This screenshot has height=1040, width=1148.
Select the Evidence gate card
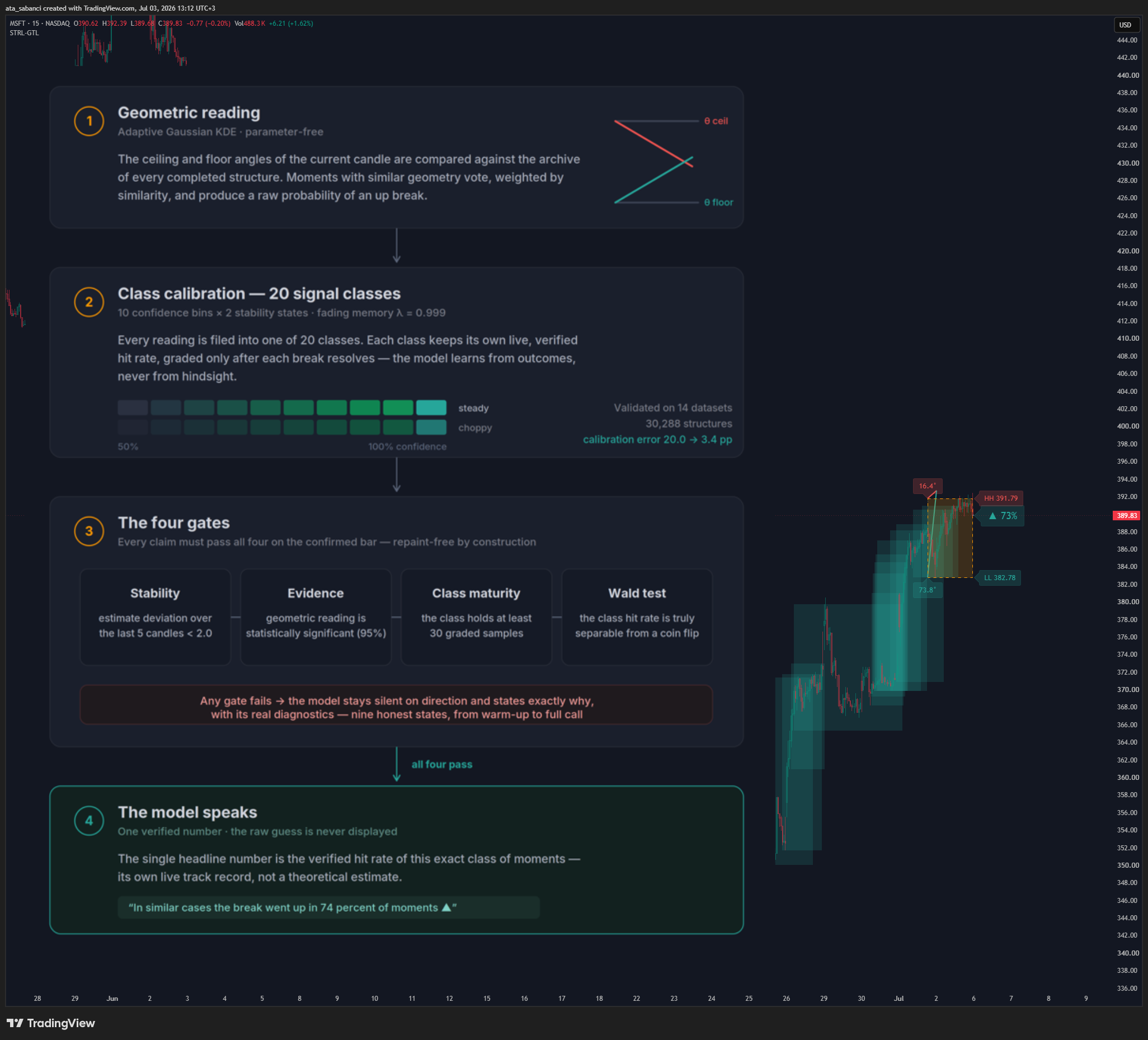[x=316, y=617]
